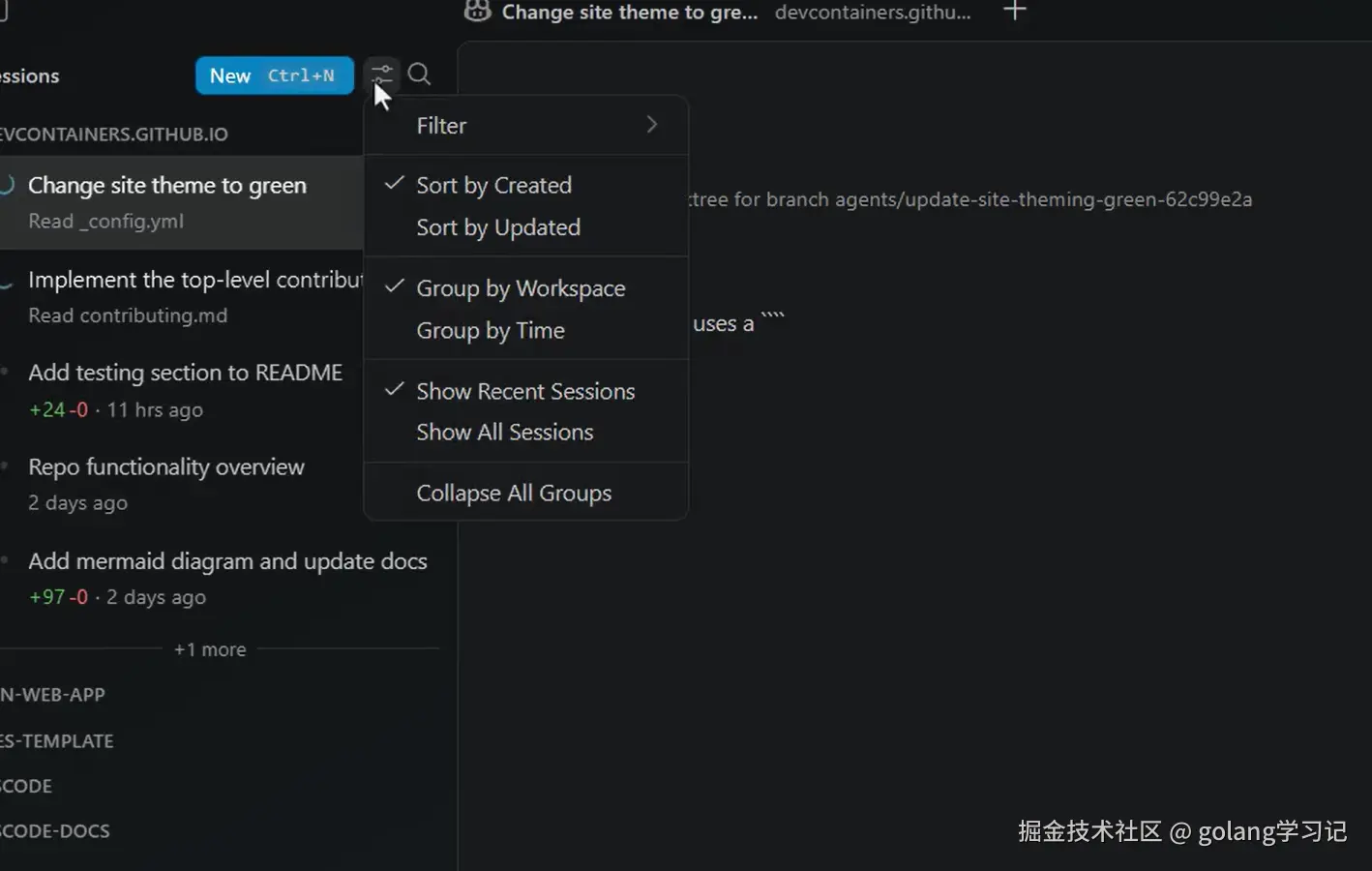
Task: Select Show All Sessions
Action: click(526, 433)
